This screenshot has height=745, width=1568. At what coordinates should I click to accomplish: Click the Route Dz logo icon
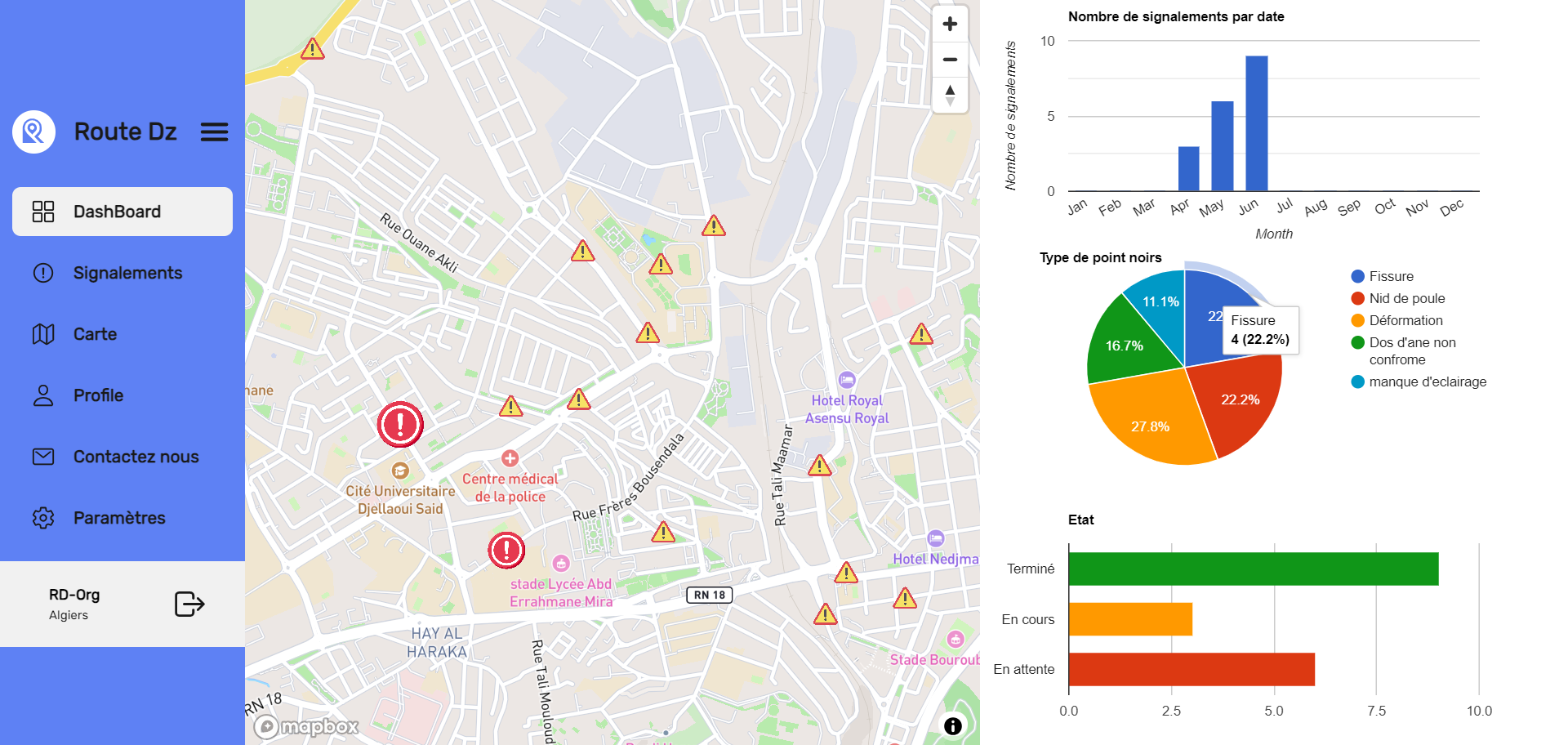coord(33,132)
